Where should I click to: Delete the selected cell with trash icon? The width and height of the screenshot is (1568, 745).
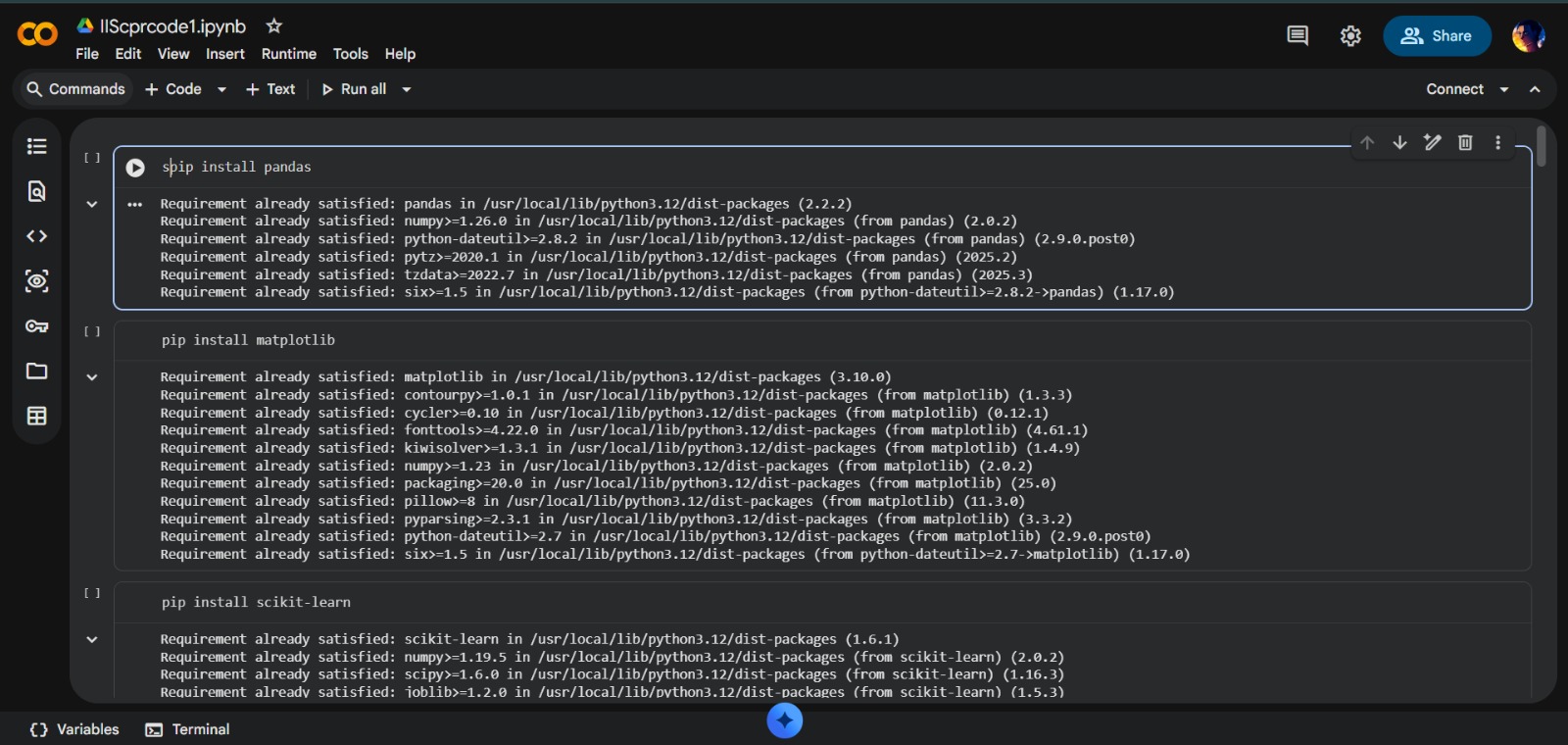pos(1465,142)
